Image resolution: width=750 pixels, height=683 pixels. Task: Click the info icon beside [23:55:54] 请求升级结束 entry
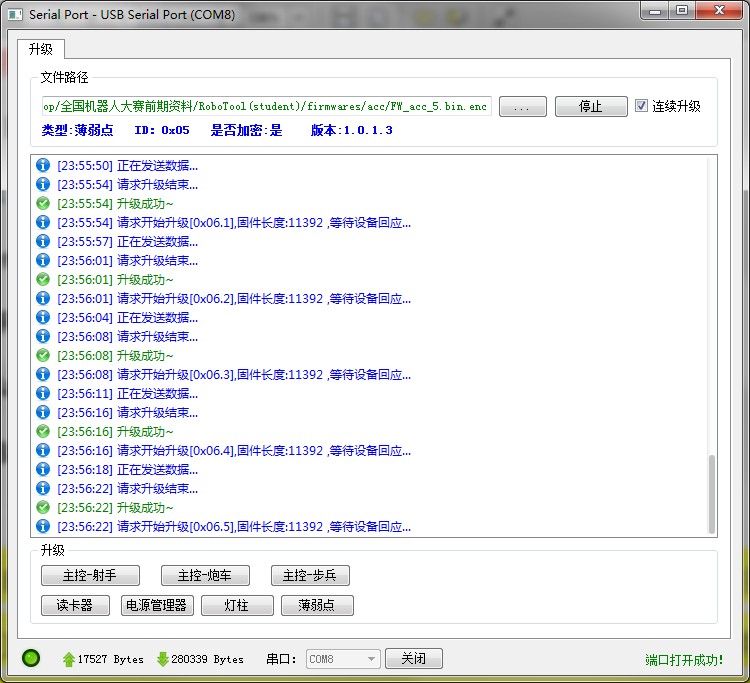coord(43,184)
